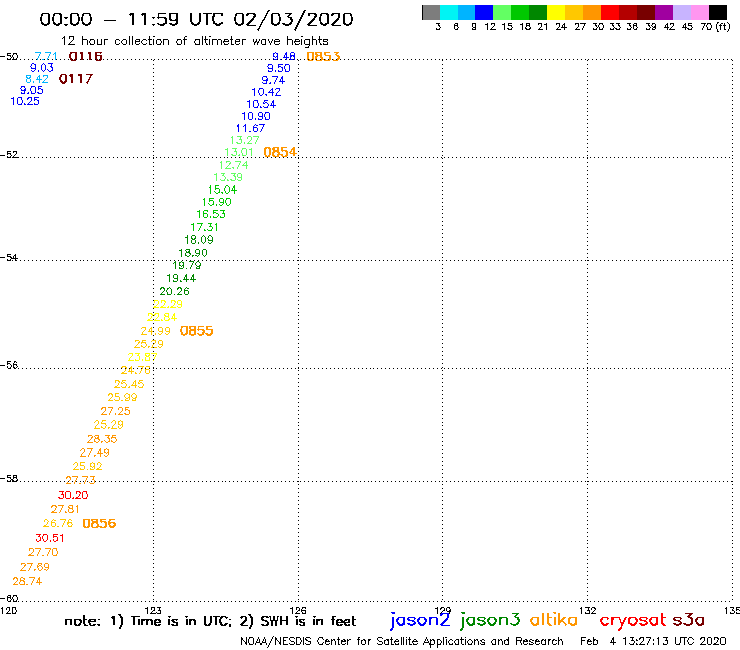The width and height of the screenshot is (740, 650).
Task: Click the NOAA/NESDIS credit line
Action: tap(402, 641)
